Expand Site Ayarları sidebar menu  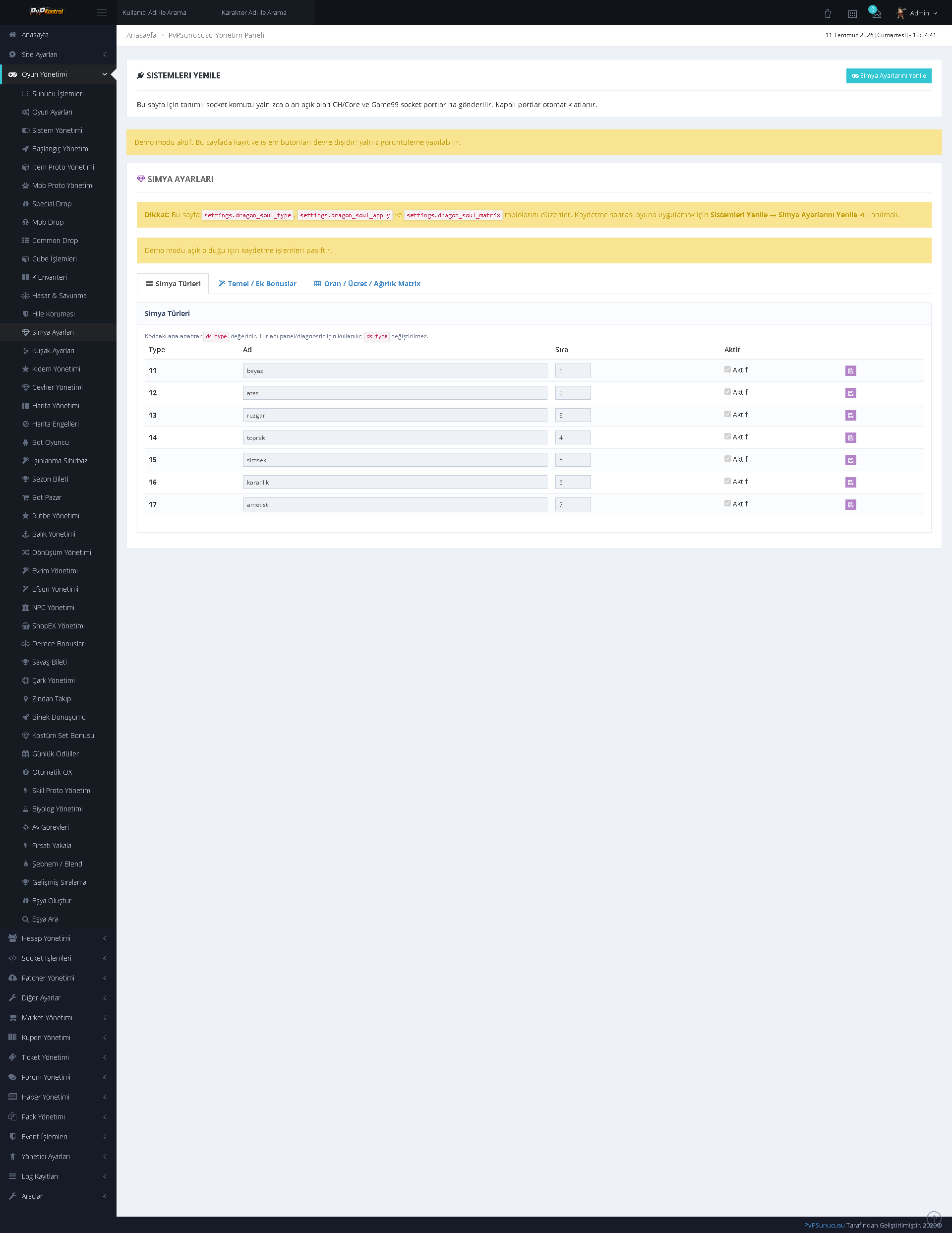tap(58, 54)
